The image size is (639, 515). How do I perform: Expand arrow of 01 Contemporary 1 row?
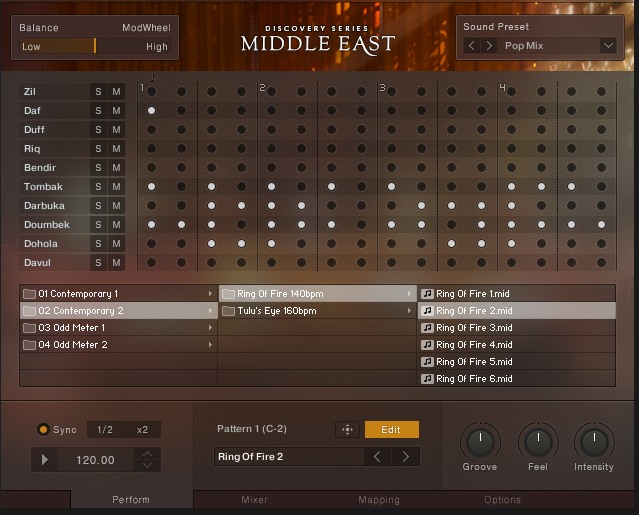[210, 294]
